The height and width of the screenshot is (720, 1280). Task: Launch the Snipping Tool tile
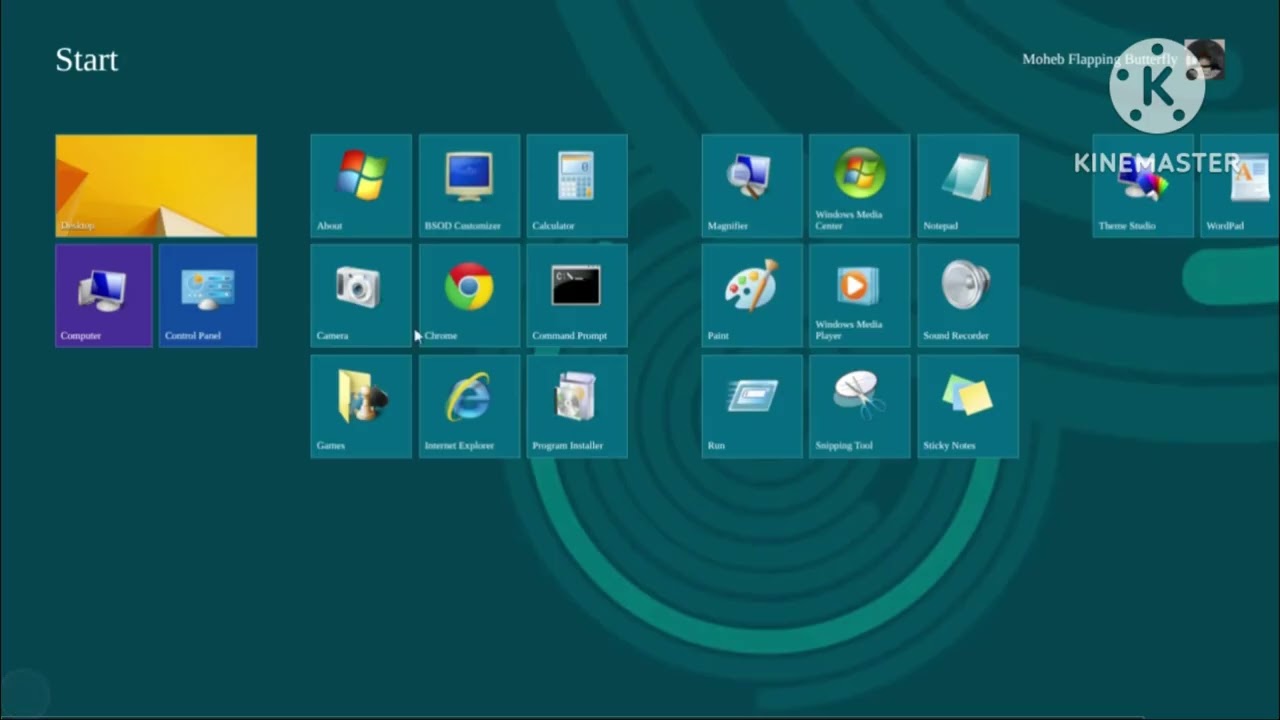[x=860, y=406]
